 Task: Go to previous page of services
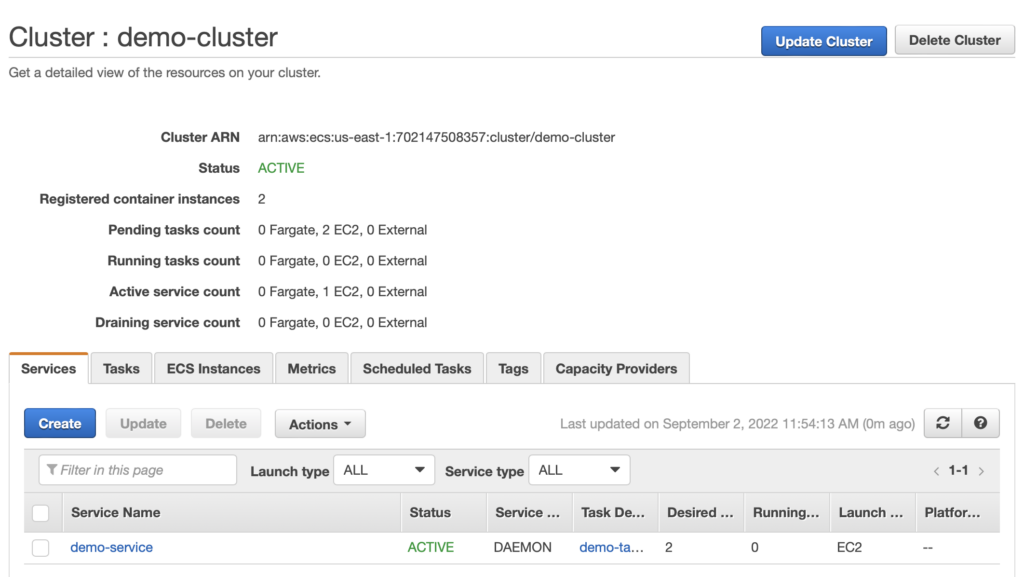coord(936,471)
